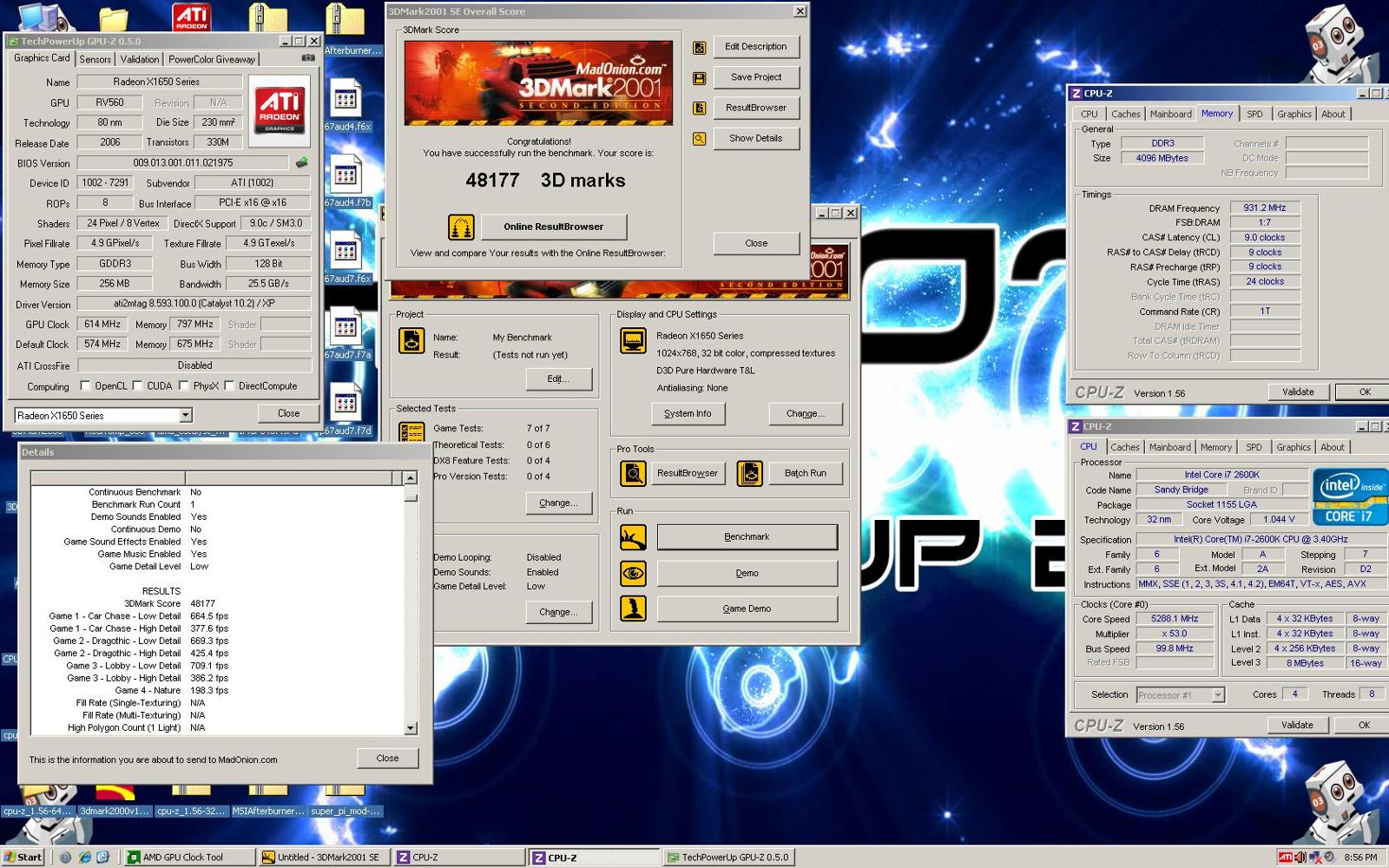Click the GPU Clock 614 MHz field
Image resolution: width=1389 pixels, height=868 pixels.
102,325
